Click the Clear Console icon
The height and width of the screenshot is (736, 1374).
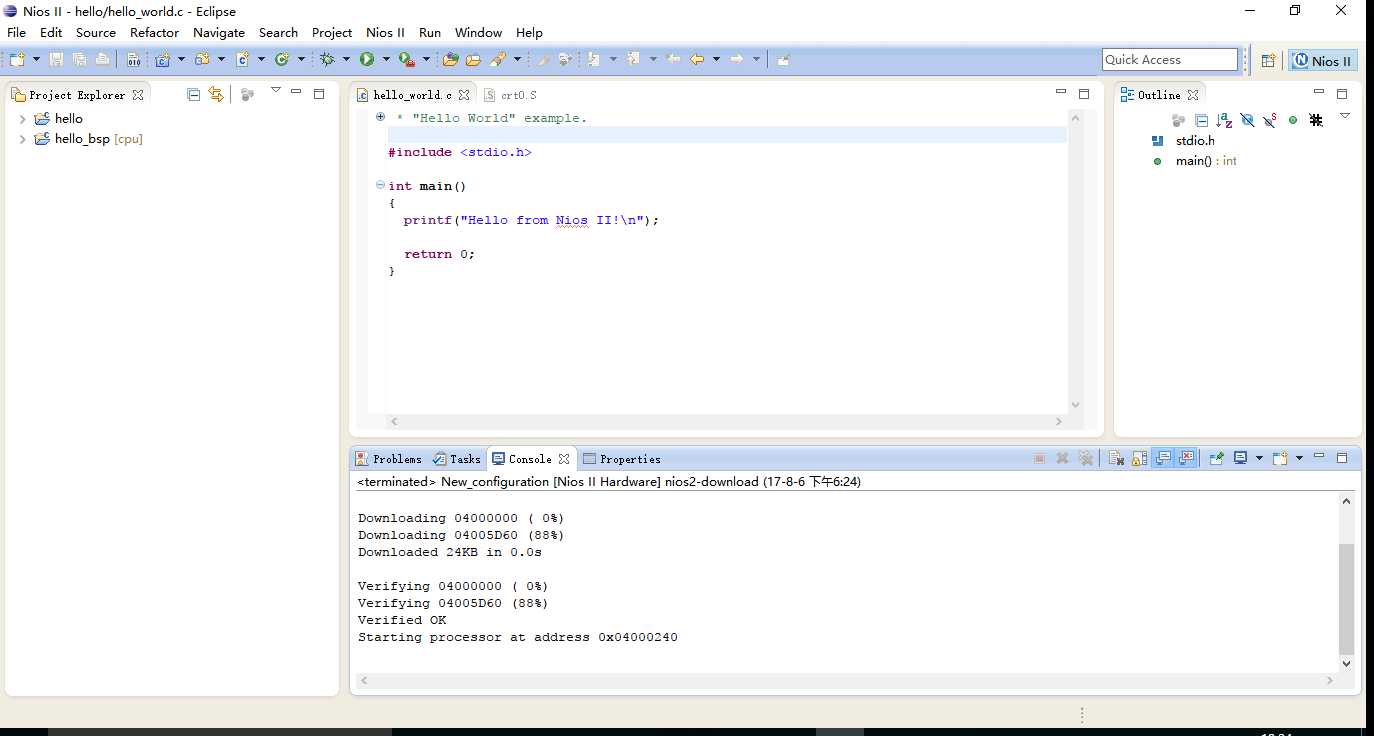point(1117,458)
